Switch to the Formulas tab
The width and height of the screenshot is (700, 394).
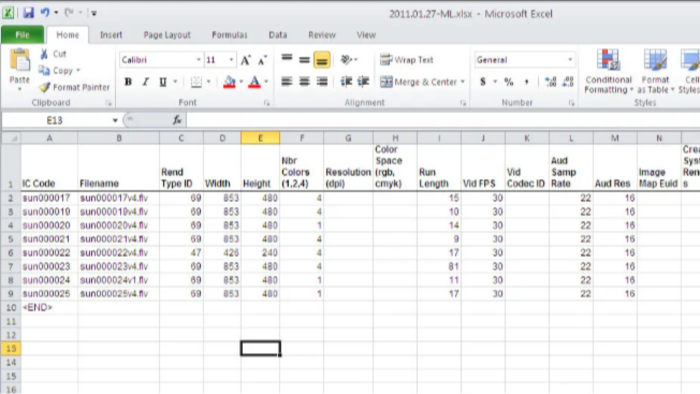pos(229,35)
